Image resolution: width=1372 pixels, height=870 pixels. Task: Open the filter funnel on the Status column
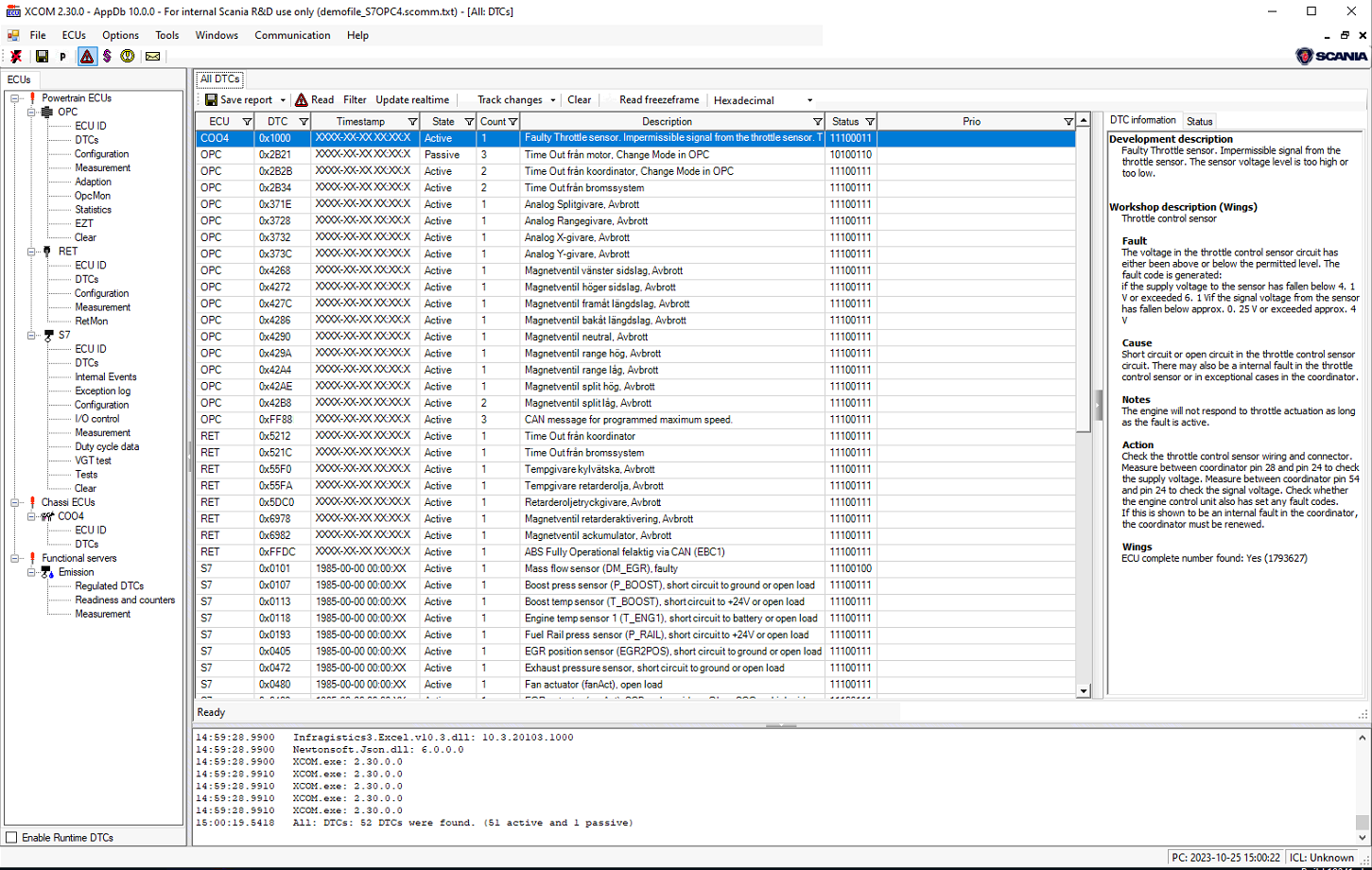point(869,121)
